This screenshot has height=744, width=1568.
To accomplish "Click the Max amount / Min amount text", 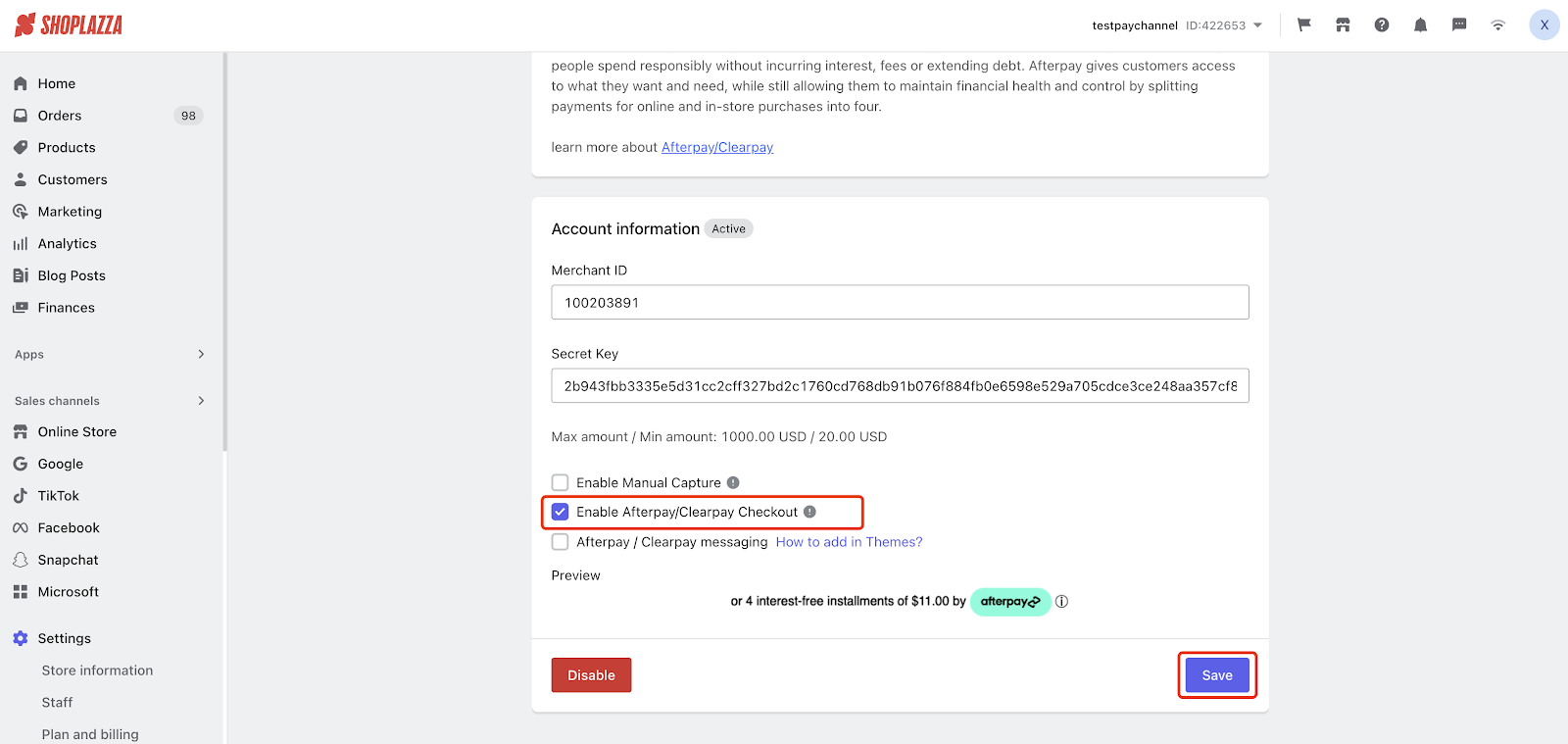I will pos(719,437).
